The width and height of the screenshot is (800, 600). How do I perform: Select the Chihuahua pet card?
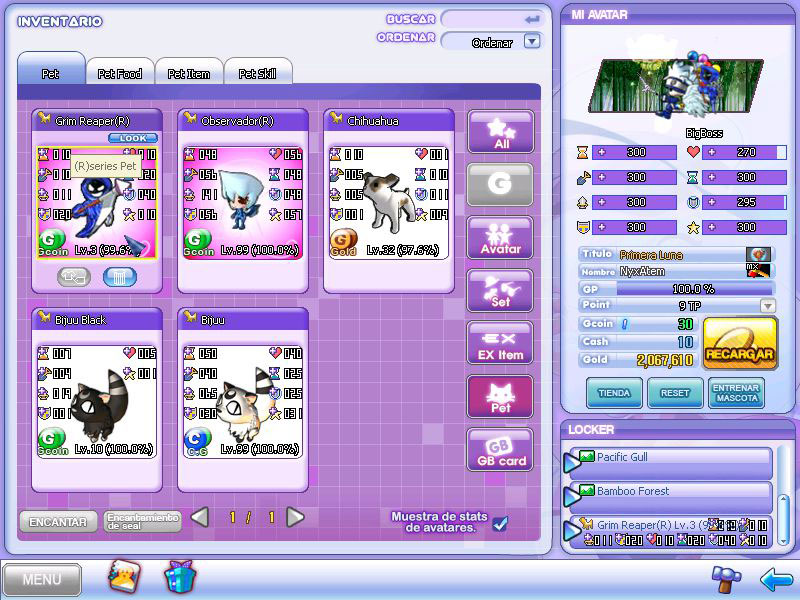[x=389, y=202]
